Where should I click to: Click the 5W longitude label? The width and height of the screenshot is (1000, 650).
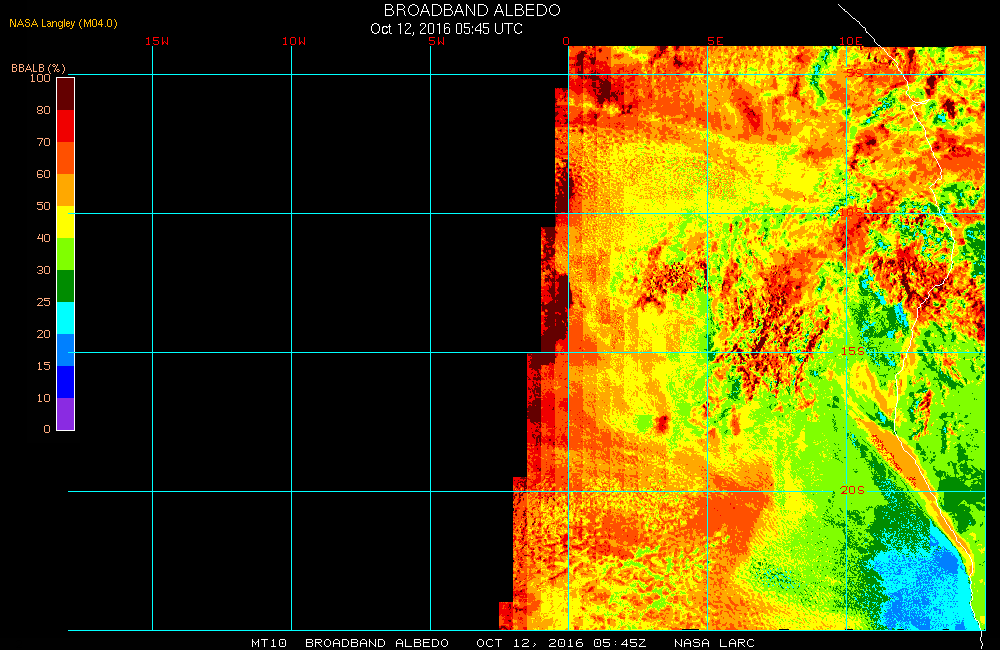(x=437, y=41)
